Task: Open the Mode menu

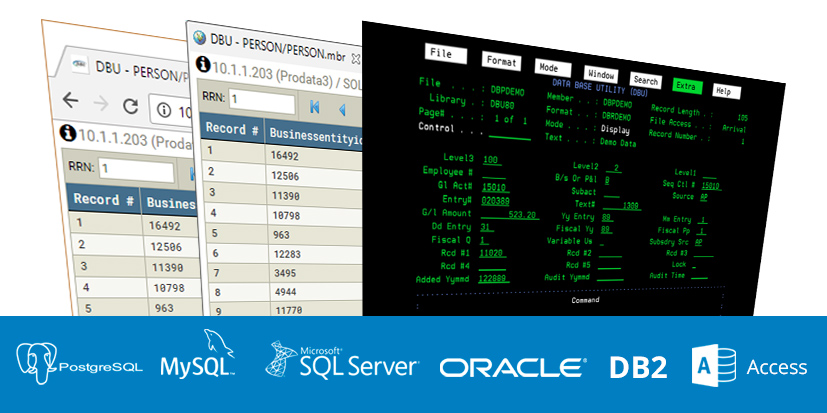Action: 553,69
